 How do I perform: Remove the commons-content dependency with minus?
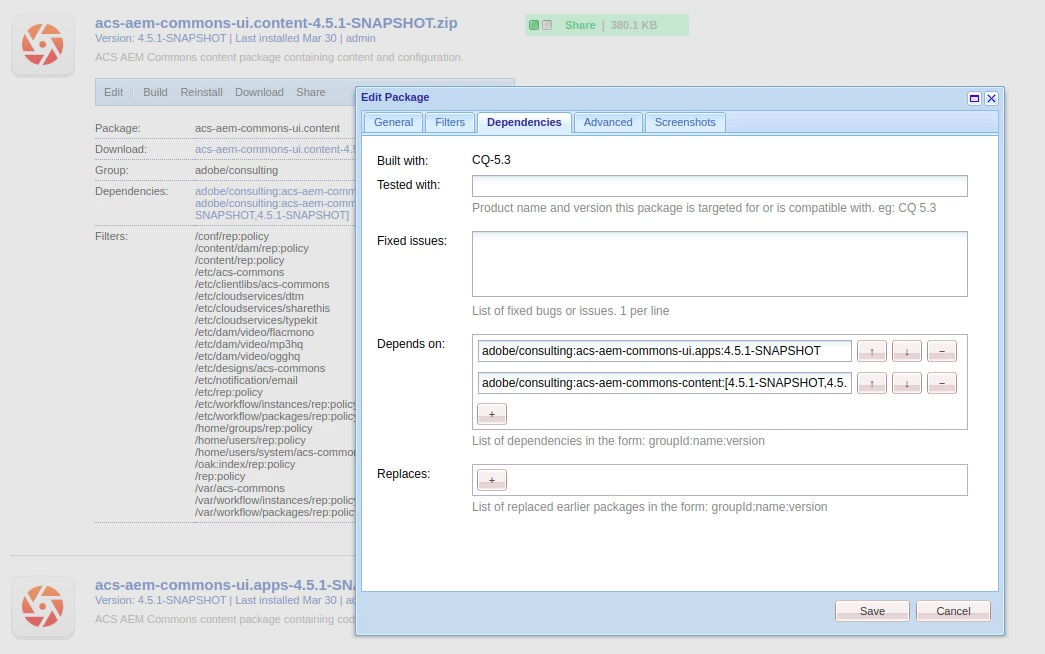pyautogui.click(x=942, y=383)
